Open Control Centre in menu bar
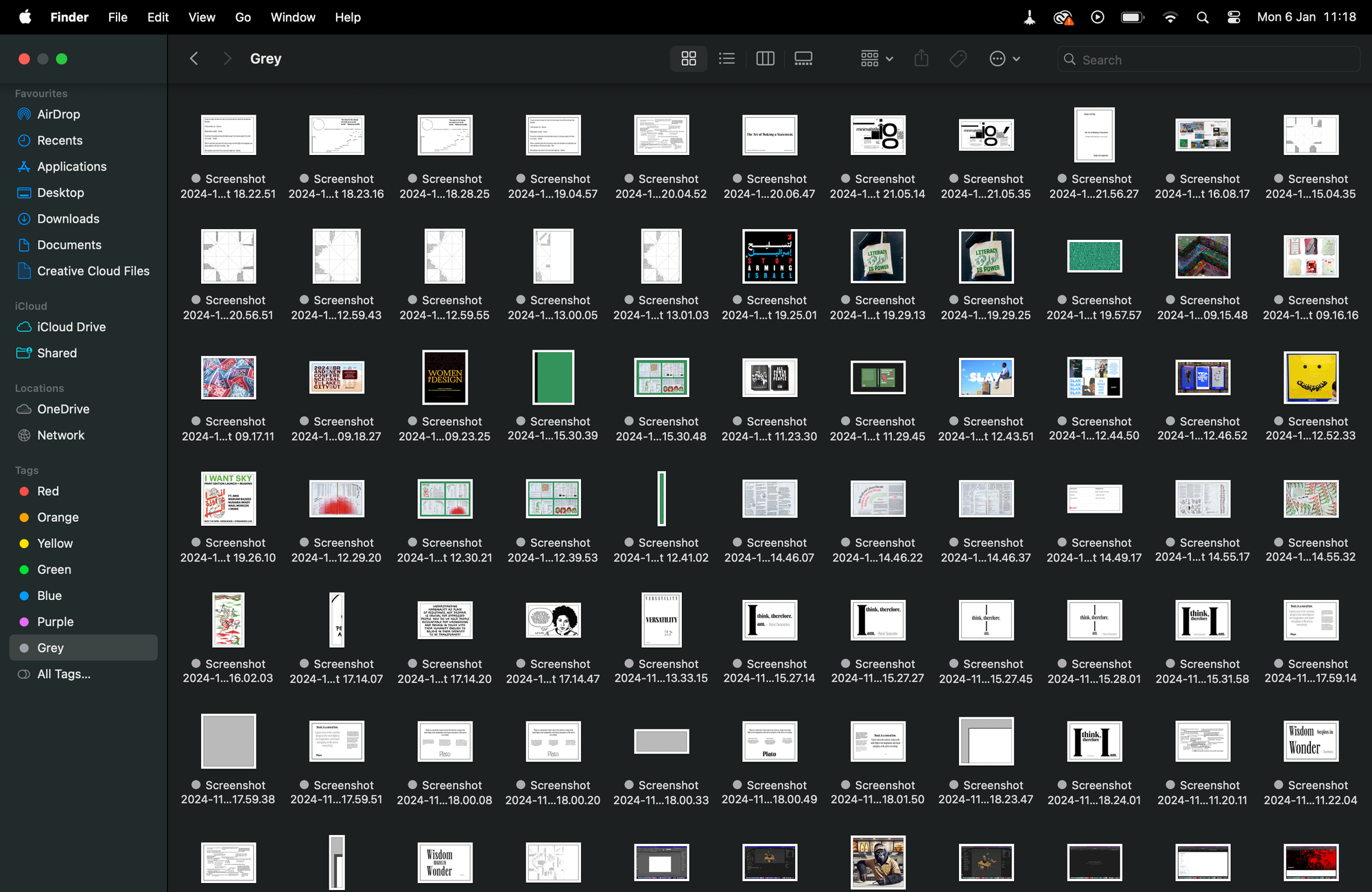 1233,17
